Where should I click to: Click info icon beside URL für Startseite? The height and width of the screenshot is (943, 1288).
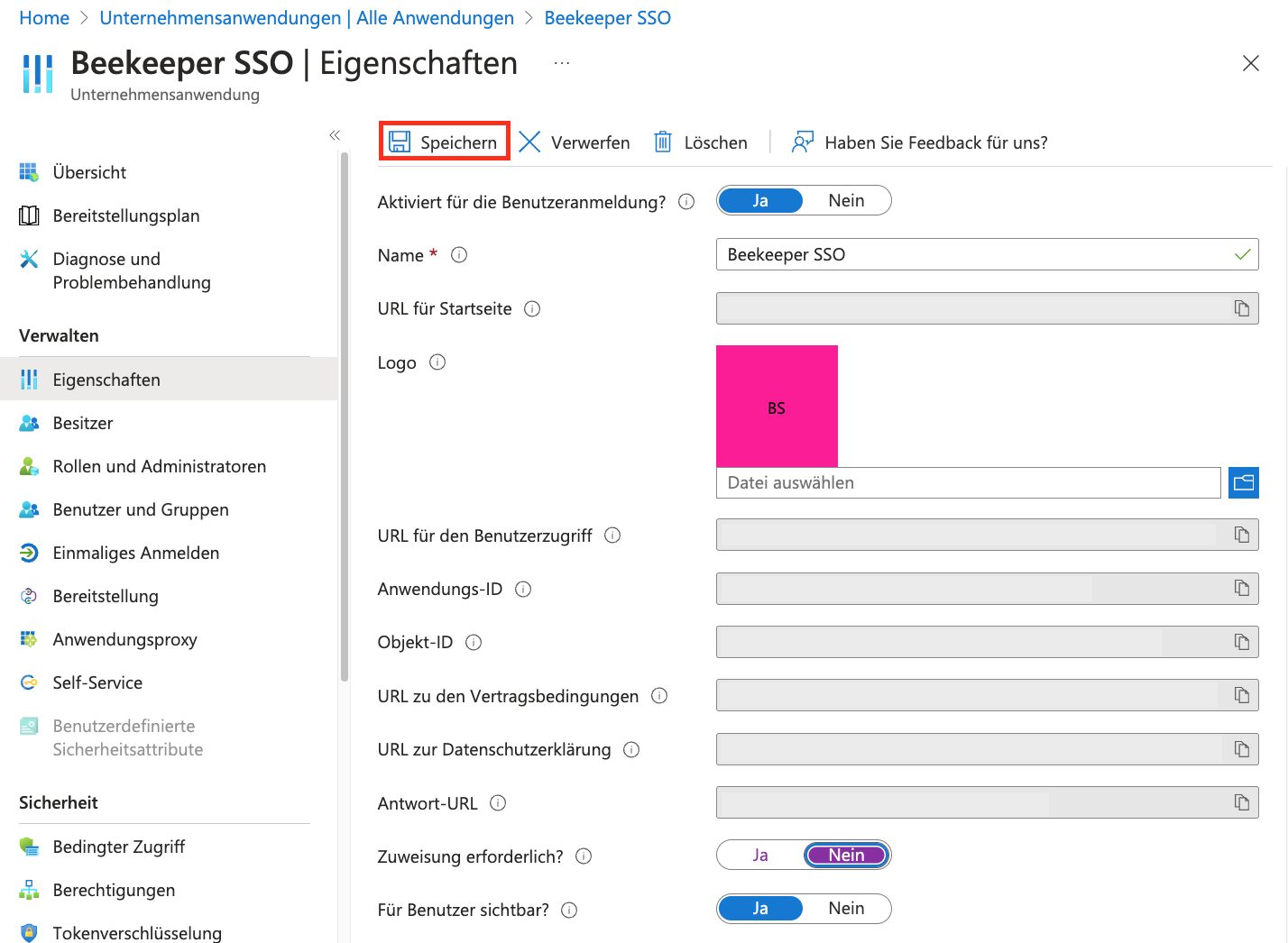(x=532, y=309)
